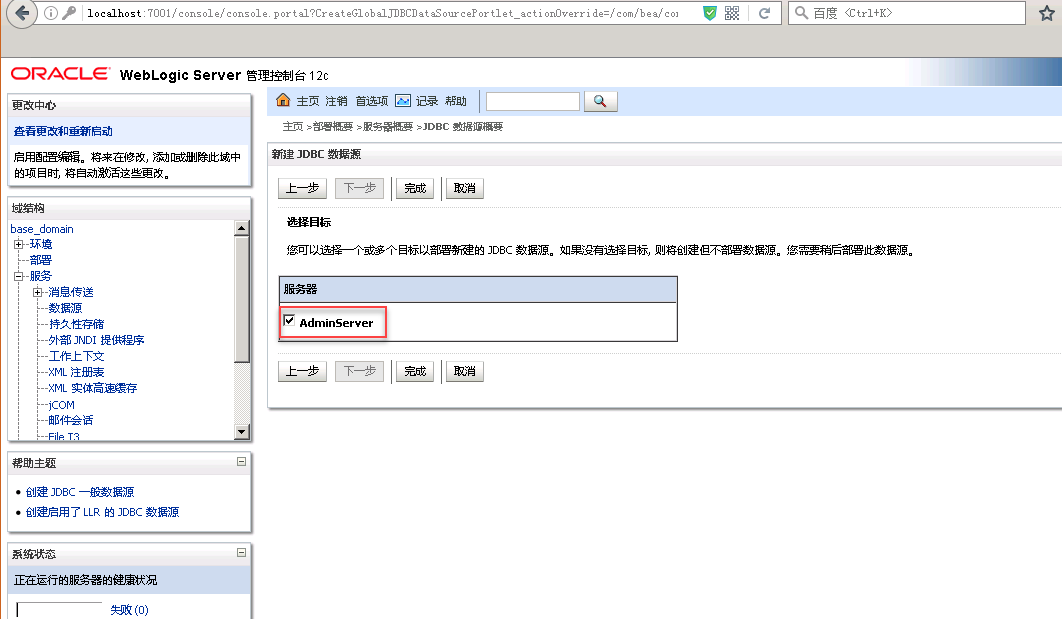Select 外部 JNDI 提供程序 in the tree
Screen dimensions: 1062x619
pos(96,340)
